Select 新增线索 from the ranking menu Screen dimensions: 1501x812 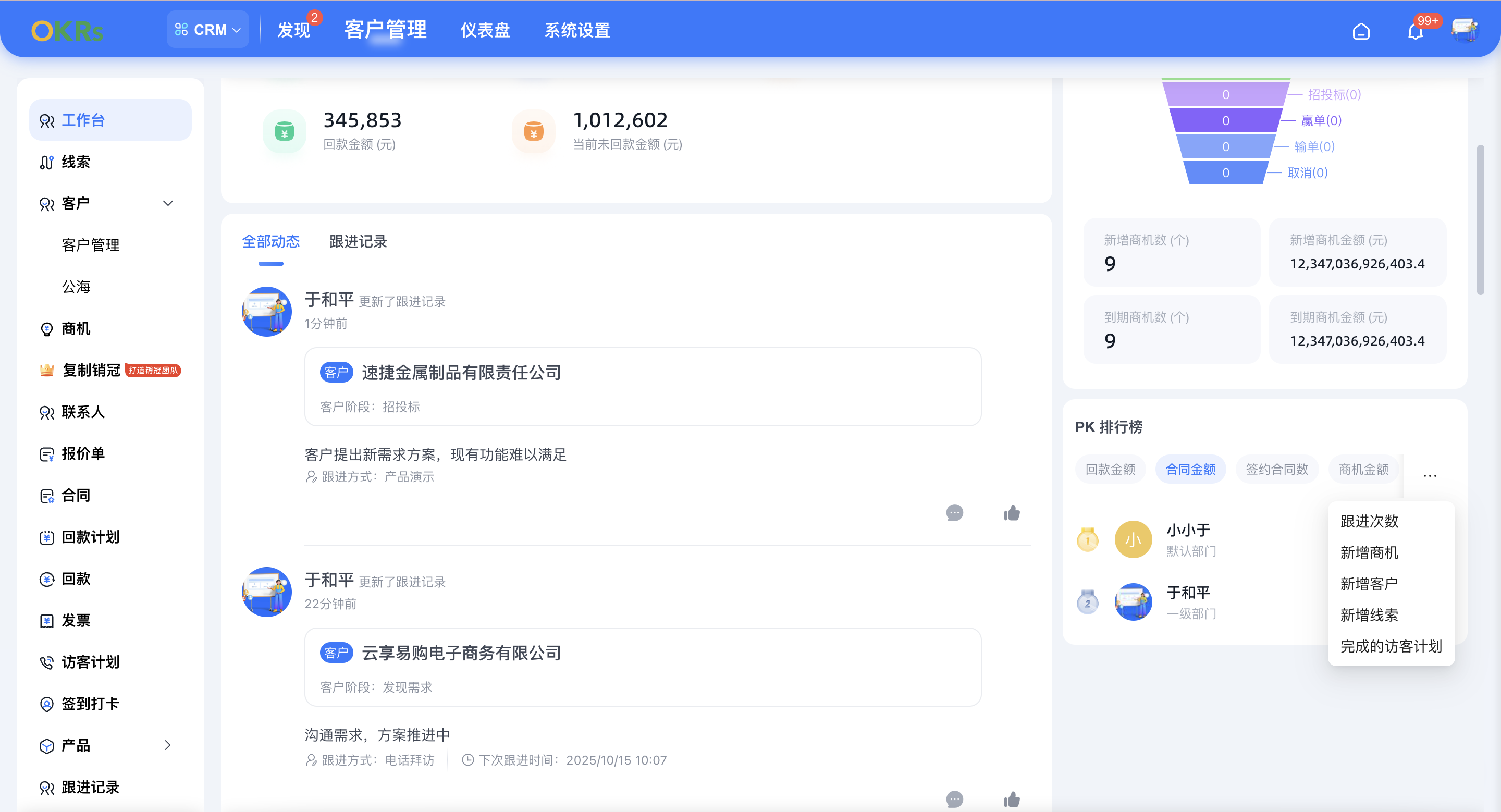(x=1370, y=614)
